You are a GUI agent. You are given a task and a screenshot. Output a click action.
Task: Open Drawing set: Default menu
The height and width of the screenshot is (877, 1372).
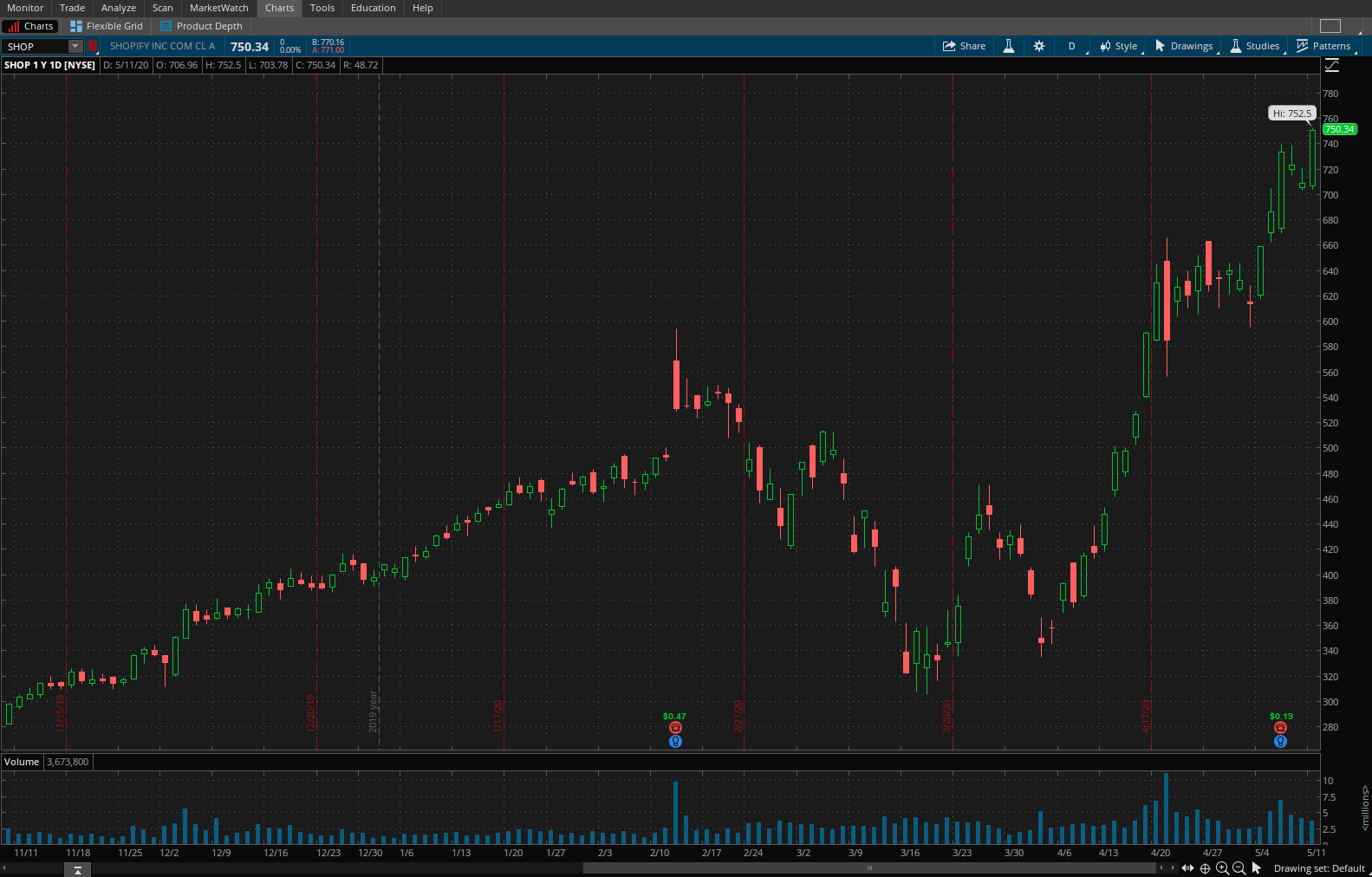coord(1319,868)
